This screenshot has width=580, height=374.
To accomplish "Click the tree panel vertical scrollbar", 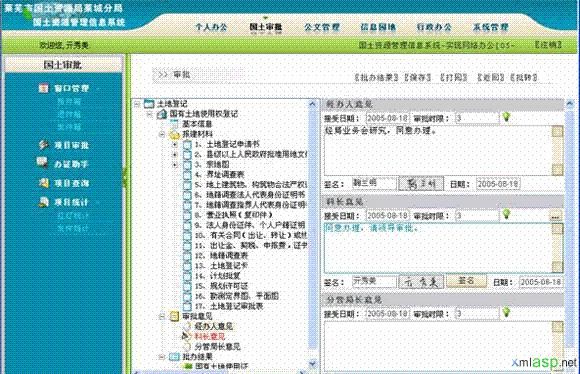I will click(x=313, y=234).
